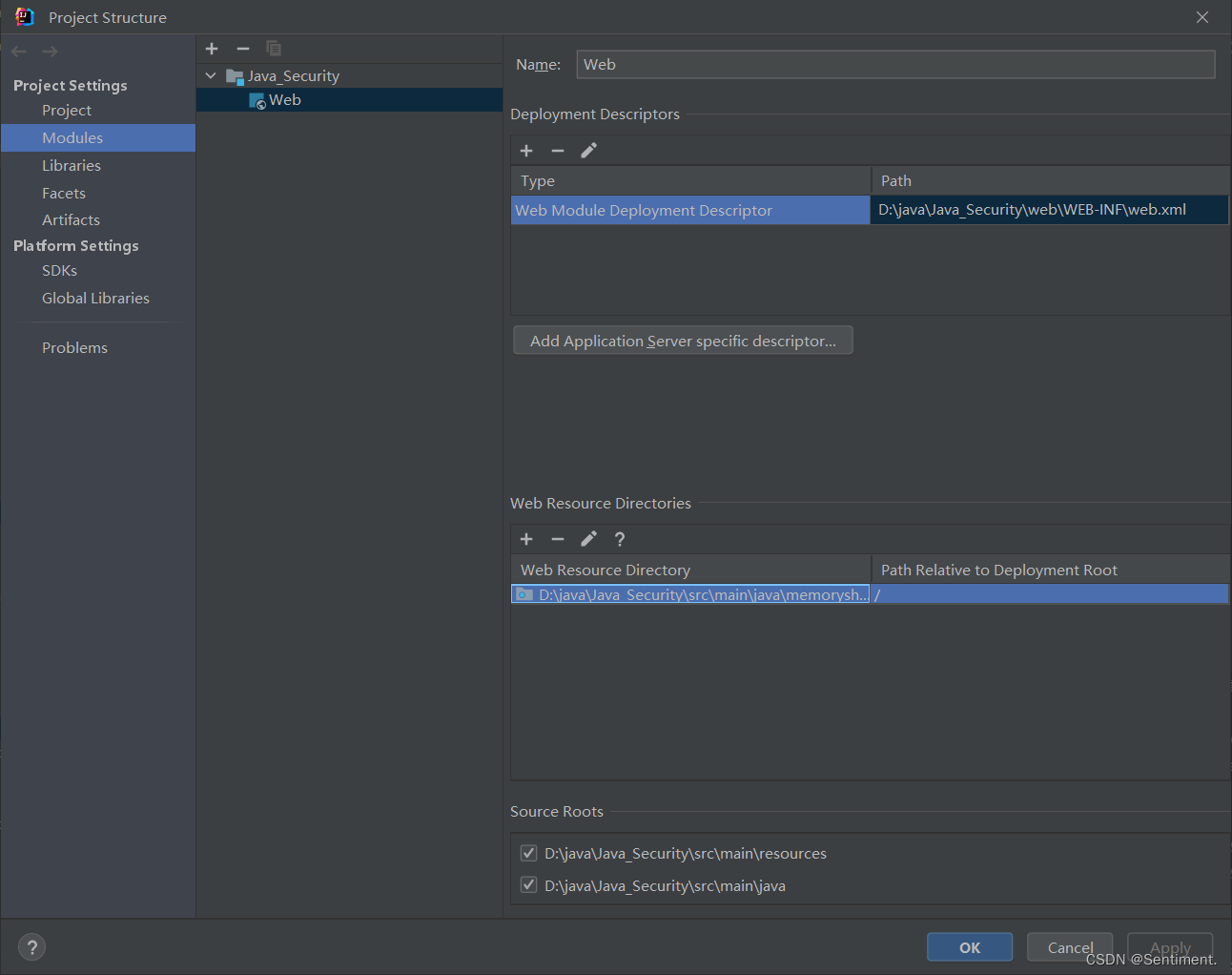The width and height of the screenshot is (1232, 975).
Task: Click Path Relative to Deployment Root header
Action: [1051, 570]
